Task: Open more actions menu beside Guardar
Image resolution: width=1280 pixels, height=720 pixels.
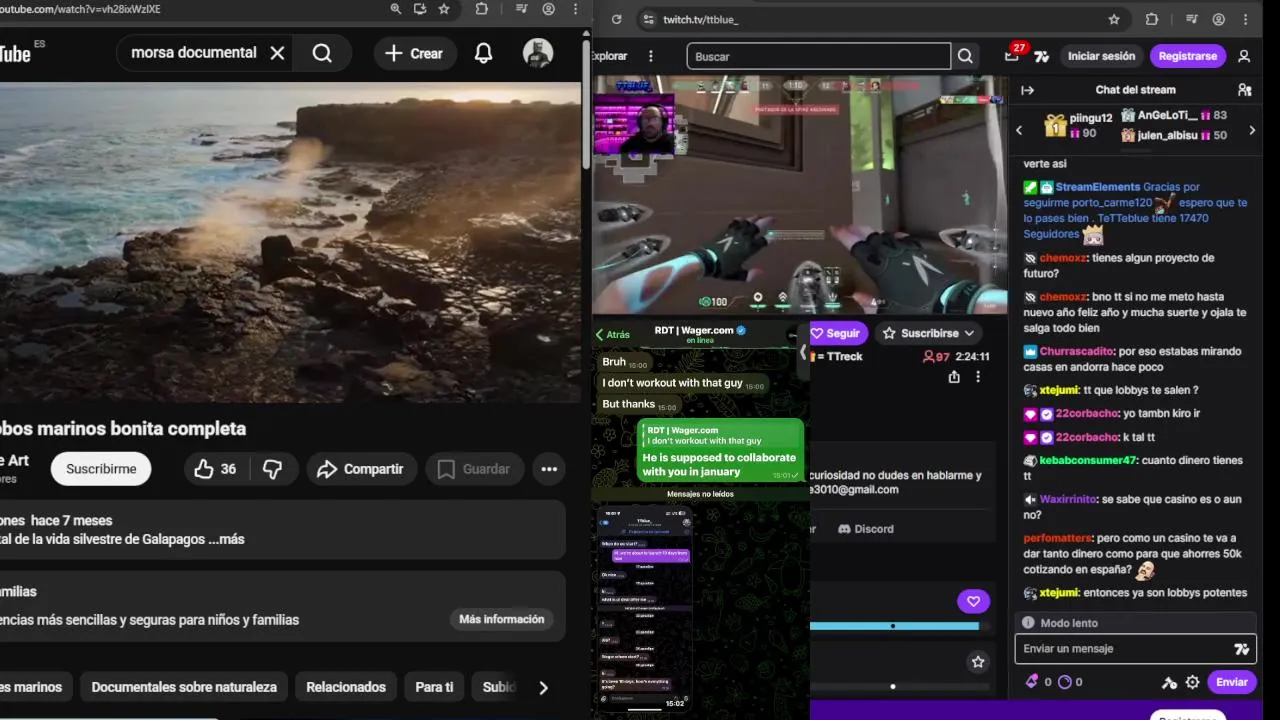Action: pyautogui.click(x=549, y=469)
